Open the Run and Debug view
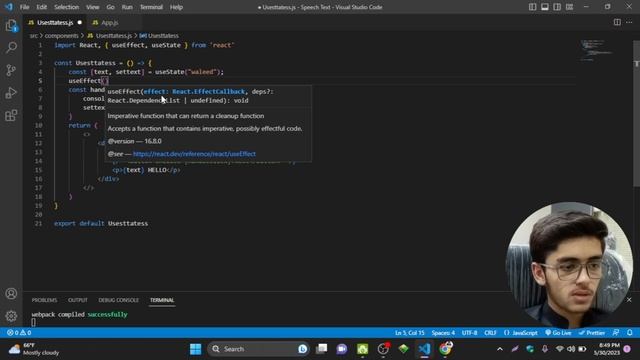Viewport: 640px width, 360px height. (11, 93)
